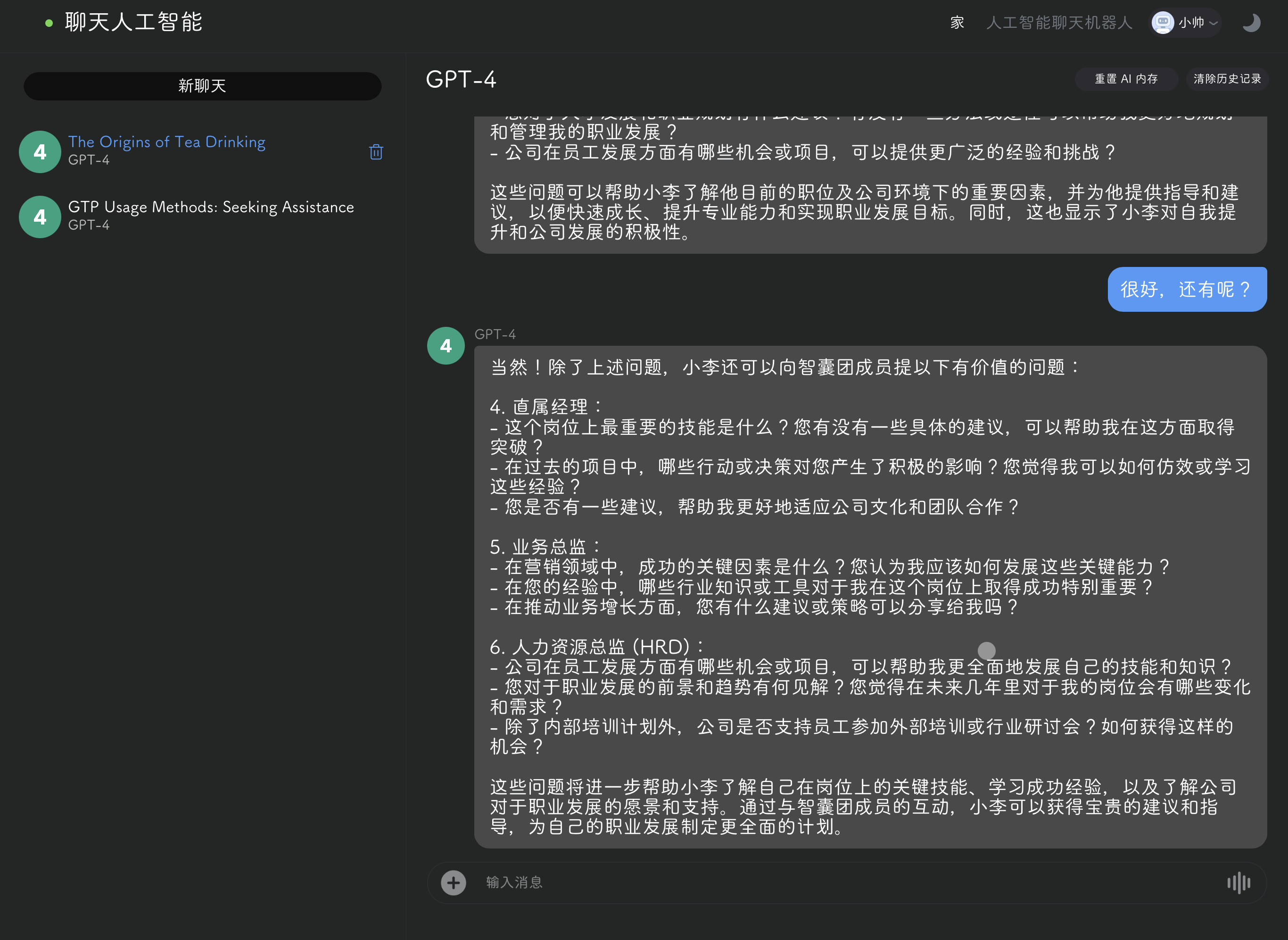The width and height of the screenshot is (1288, 940).
Task: Expand the 小帅 user dropdown chevron
Action: 1214,23
